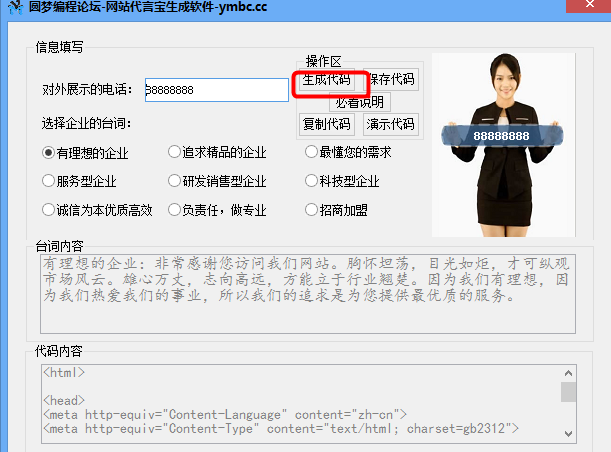Click the spokesperson preview image
611x452 pixels.
pos(503,145)
